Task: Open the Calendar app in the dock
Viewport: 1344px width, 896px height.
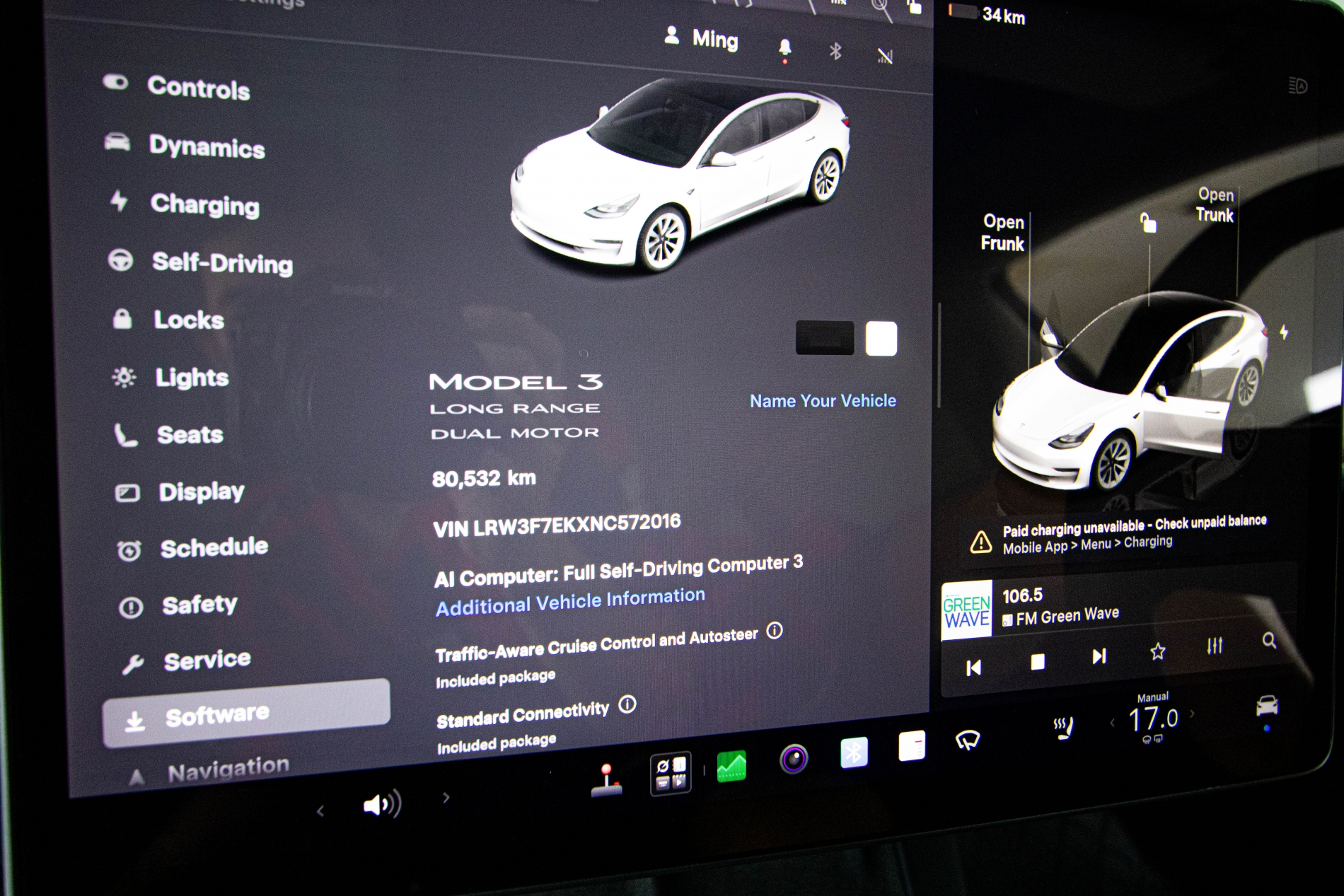Action: point(912,746)
